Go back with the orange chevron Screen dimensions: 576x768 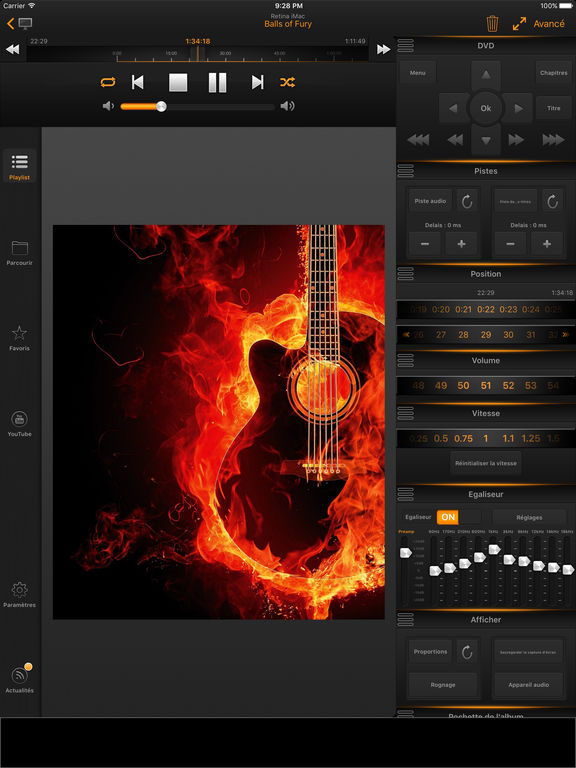[x=10, y=23]
